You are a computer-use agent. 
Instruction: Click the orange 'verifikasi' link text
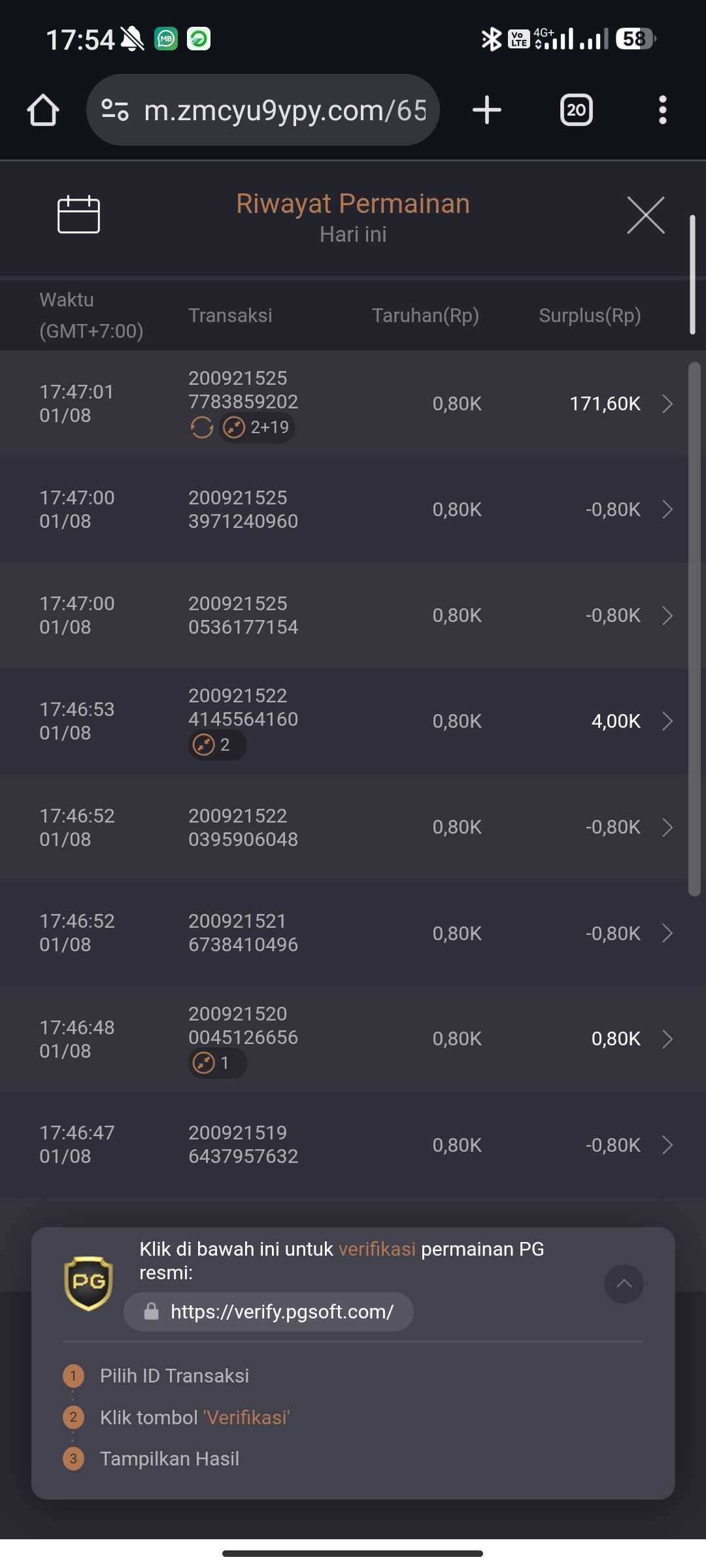[377, 1249]
